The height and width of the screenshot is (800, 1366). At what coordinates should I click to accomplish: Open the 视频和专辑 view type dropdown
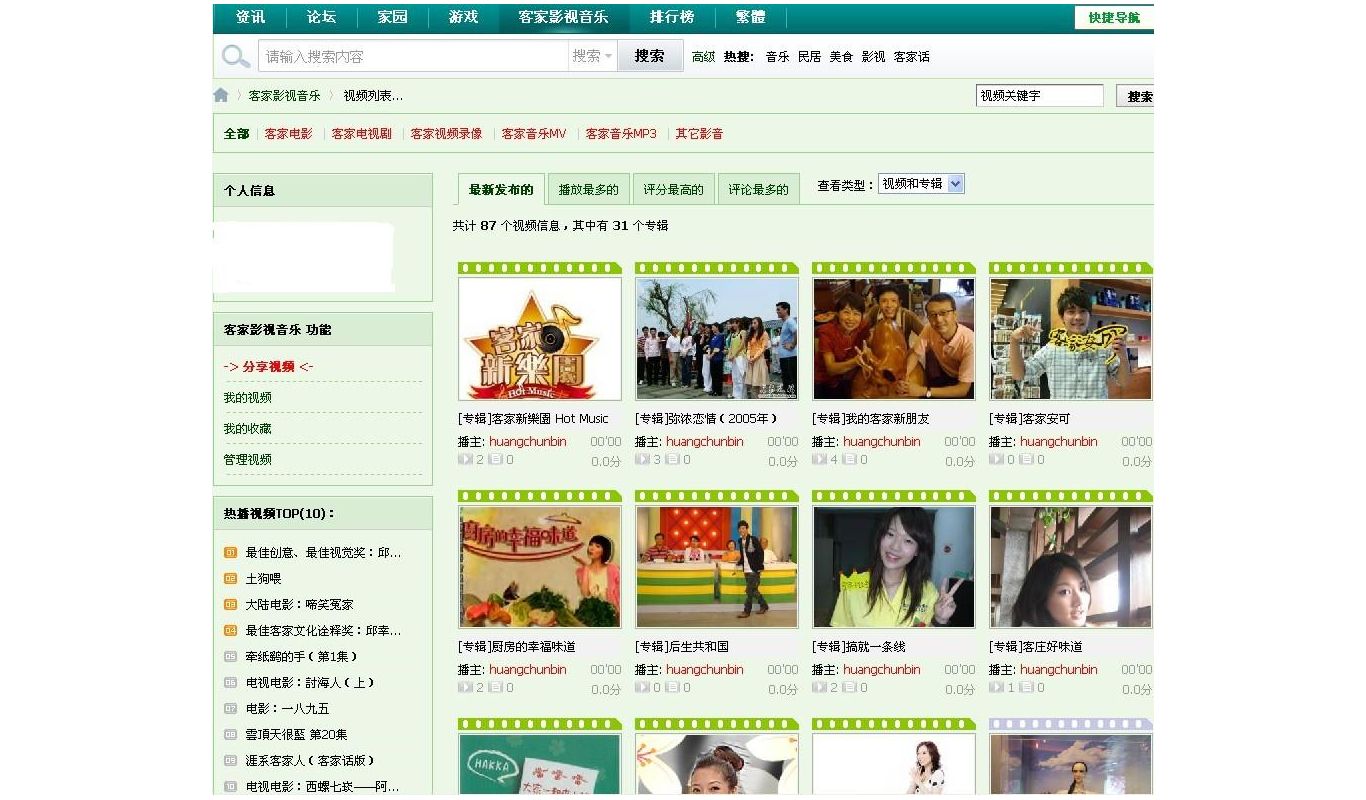click(x=921, y=183)
